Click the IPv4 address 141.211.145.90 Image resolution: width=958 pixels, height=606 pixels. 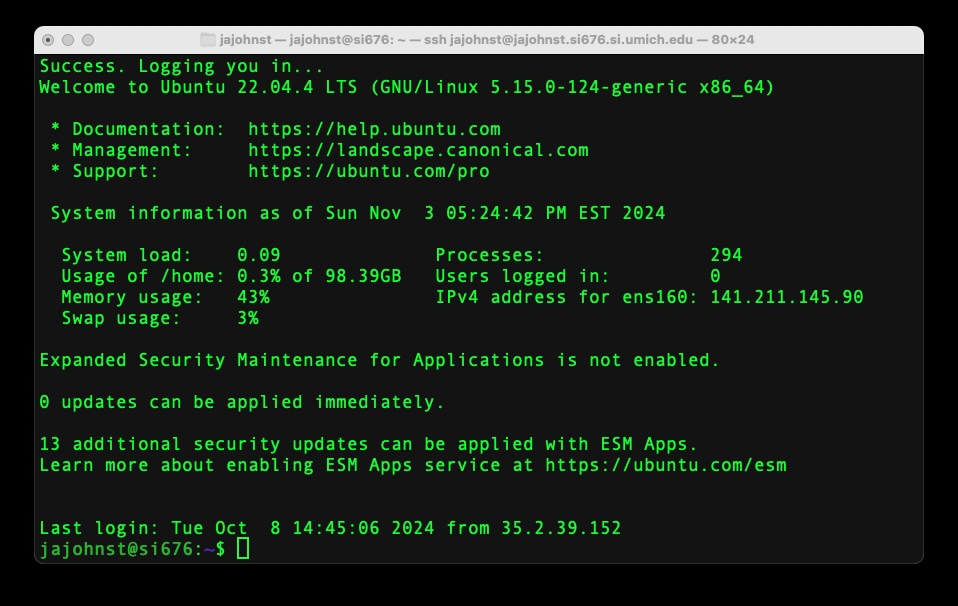click(786, 297)
